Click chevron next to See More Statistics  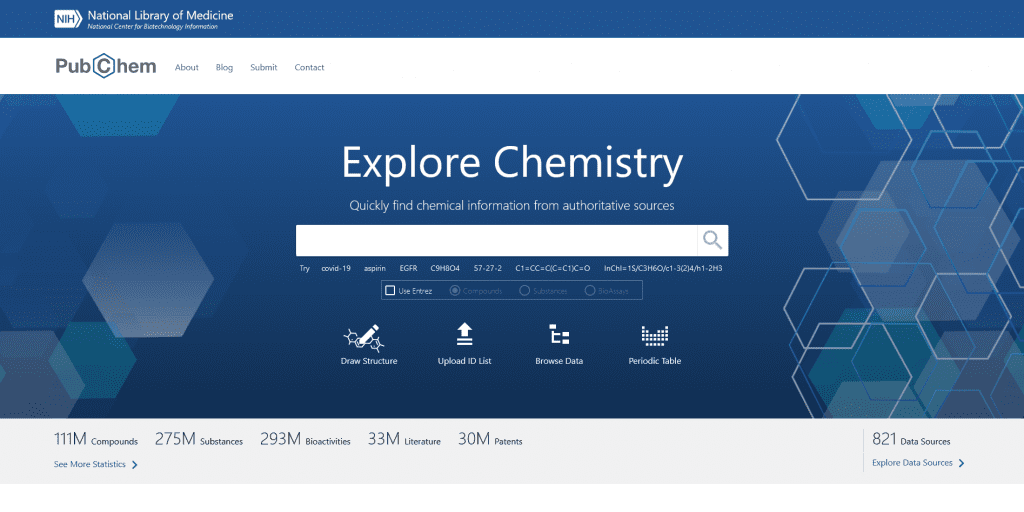pos(135,465)
